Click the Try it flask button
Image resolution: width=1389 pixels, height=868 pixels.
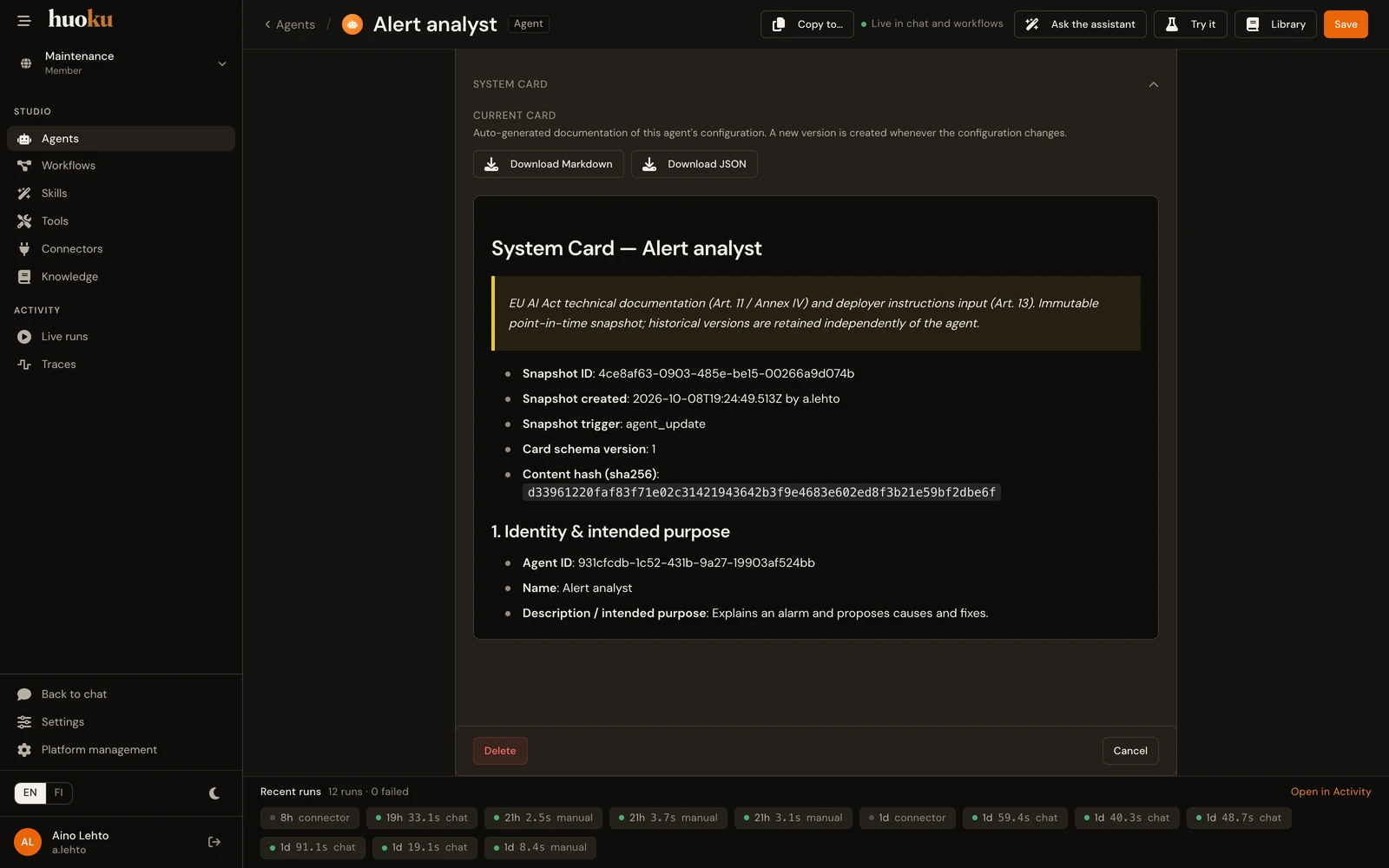[x=1190, y=24]
